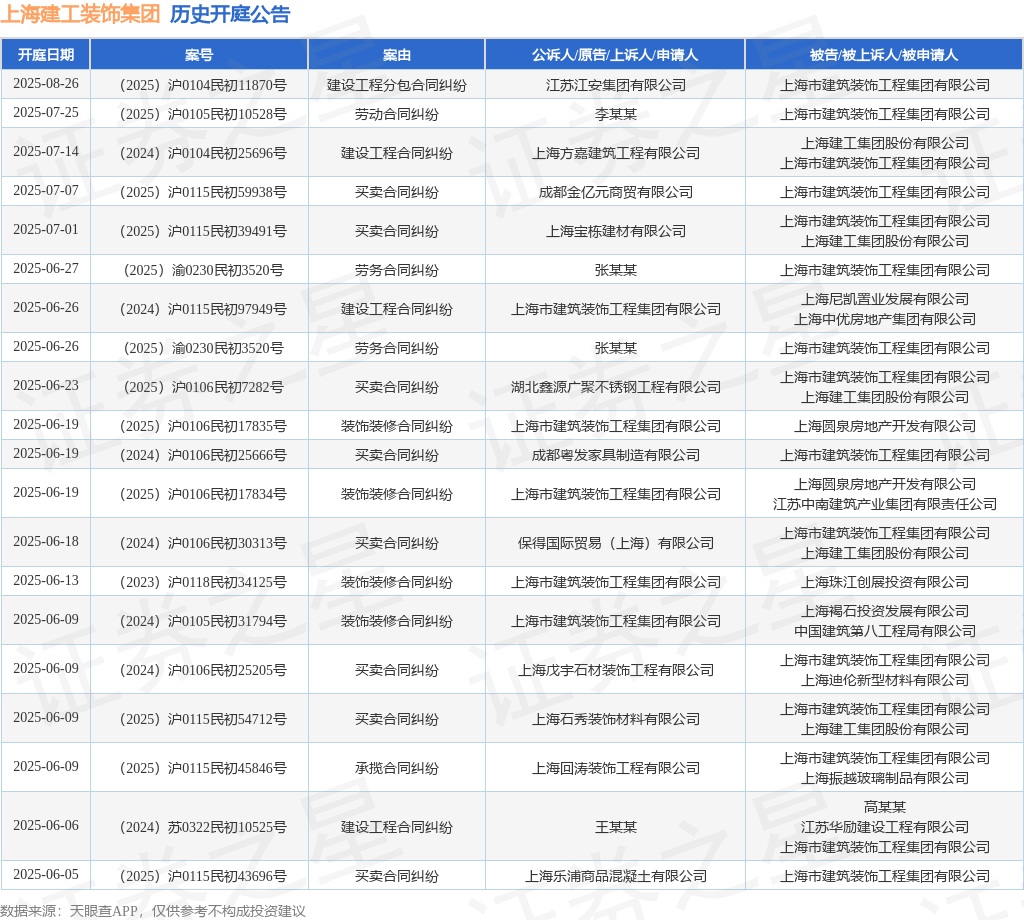Image resolution: width=1024 pixels, height=920 pixels.
Task: Click defendant 上海尼凯置业发展有限公司
Action: pyautogui.click(x=884, y=299)
